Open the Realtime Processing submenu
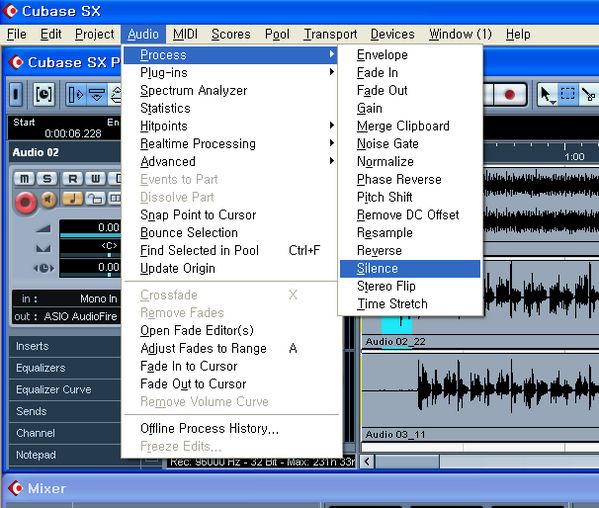 [231, 144]
